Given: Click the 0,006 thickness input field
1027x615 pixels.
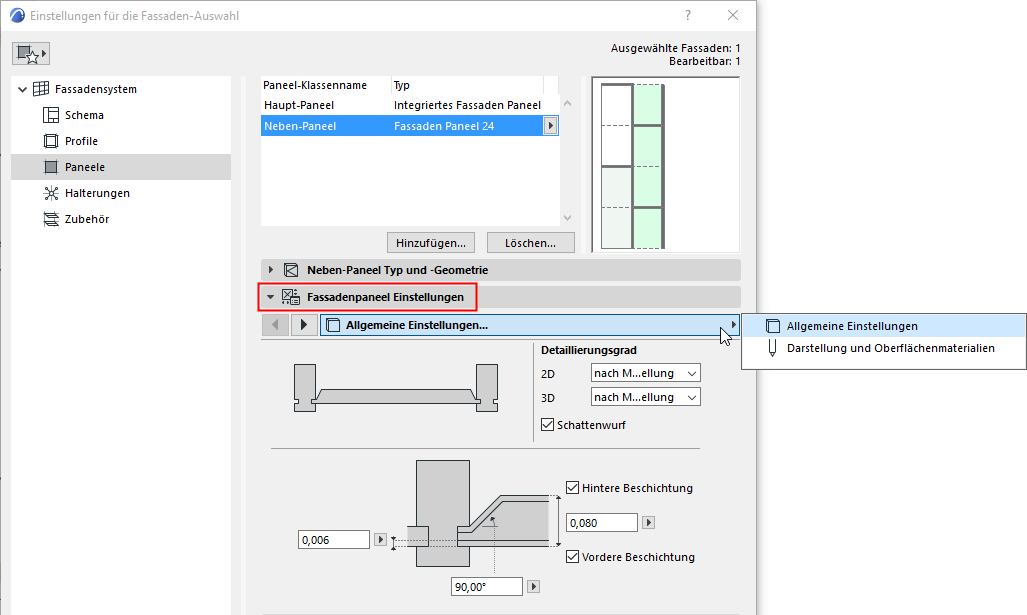Looking at the screenshot, I should pyautogui.click(x=333, y=539).
